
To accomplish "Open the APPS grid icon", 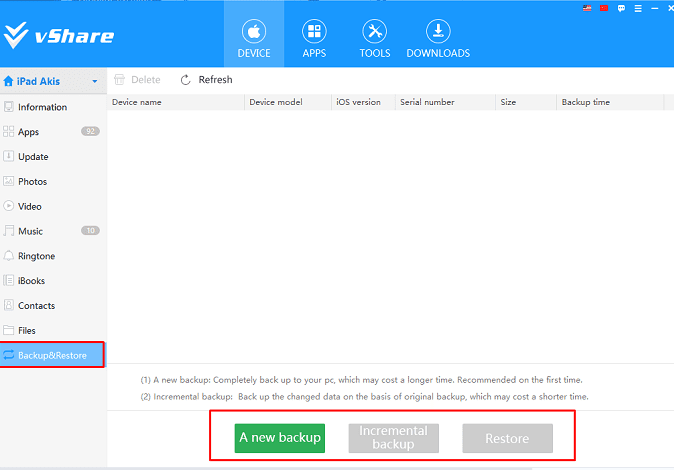I will click(314, 31).
